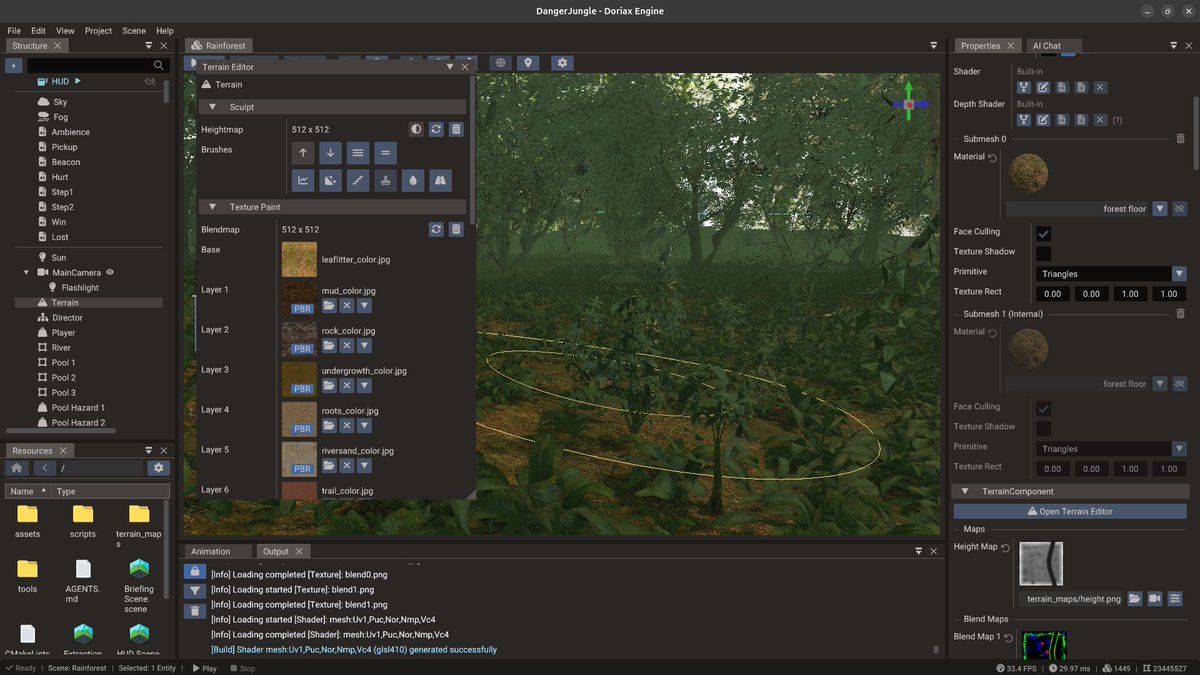The image size is (1200, 675).
Task: Open the Project menu
Action: click(x=98, y=31)
